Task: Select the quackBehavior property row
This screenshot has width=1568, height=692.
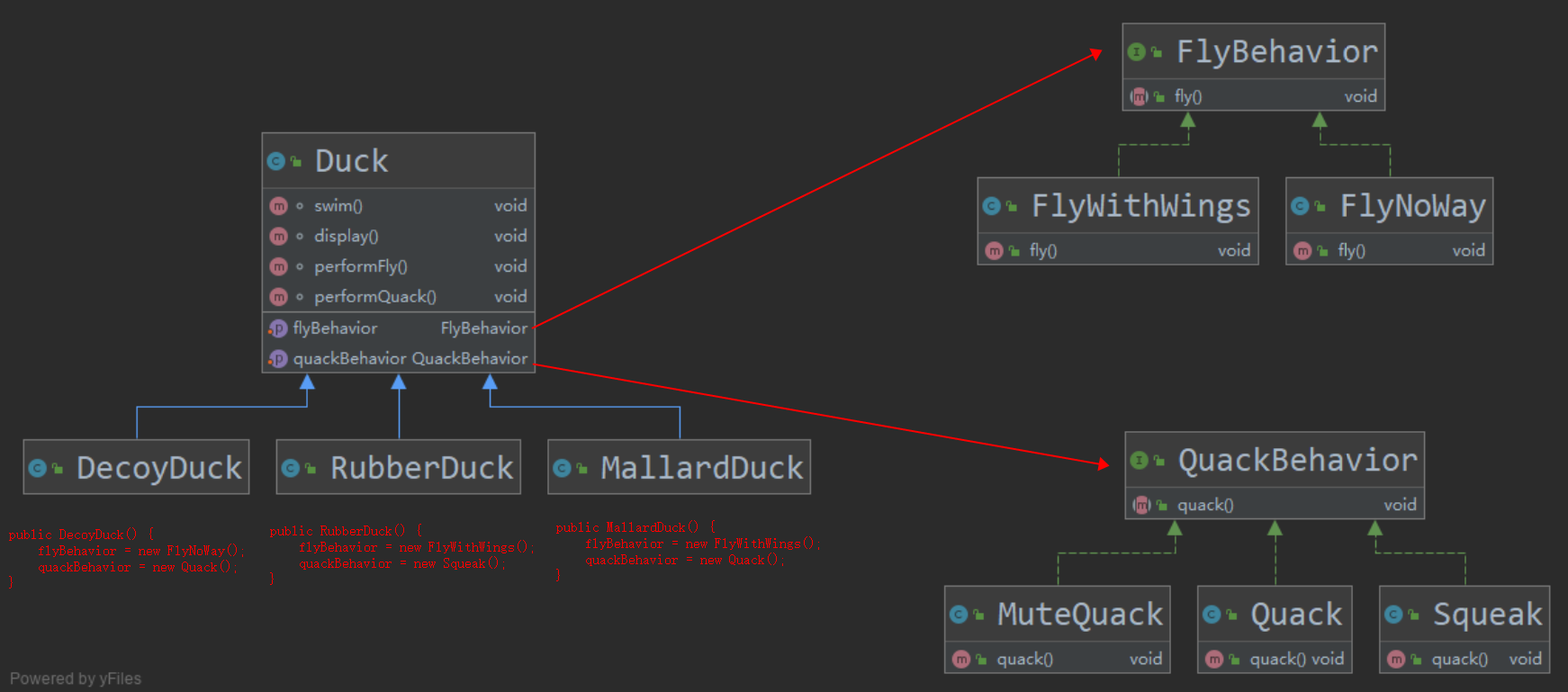Action: (398, 358)
